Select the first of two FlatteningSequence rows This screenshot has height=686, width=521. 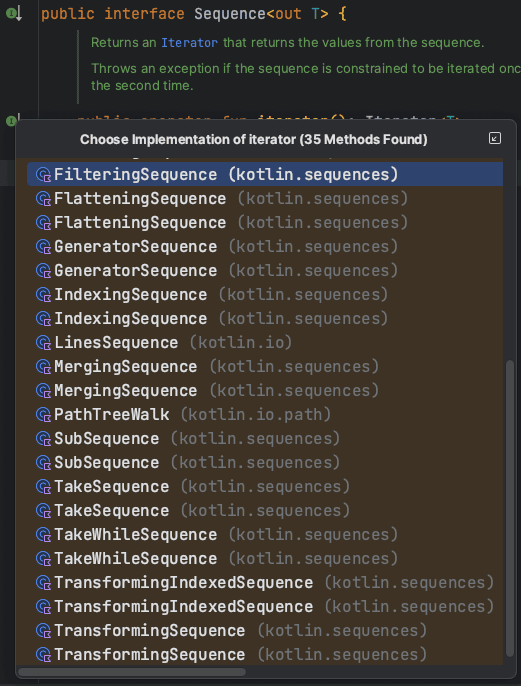coord(265,199)
